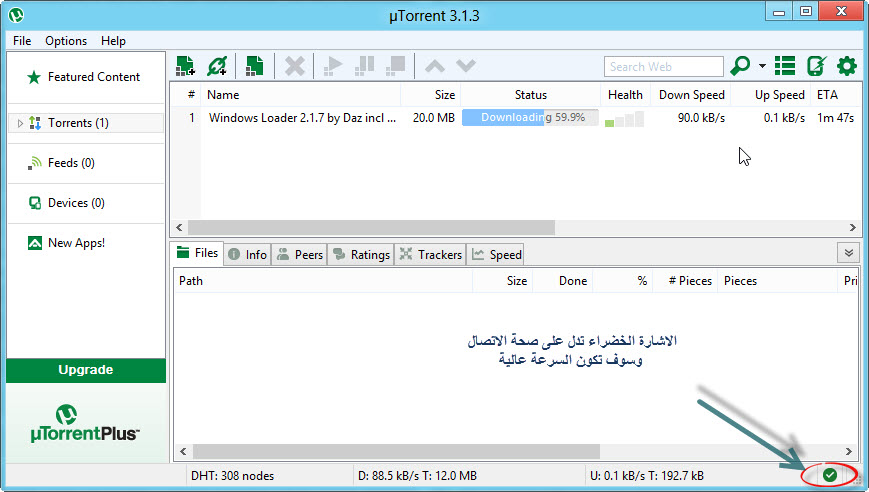Sort torrents by Status column
This screenshot has height=492, width=869.
click(x=530, y=95)
